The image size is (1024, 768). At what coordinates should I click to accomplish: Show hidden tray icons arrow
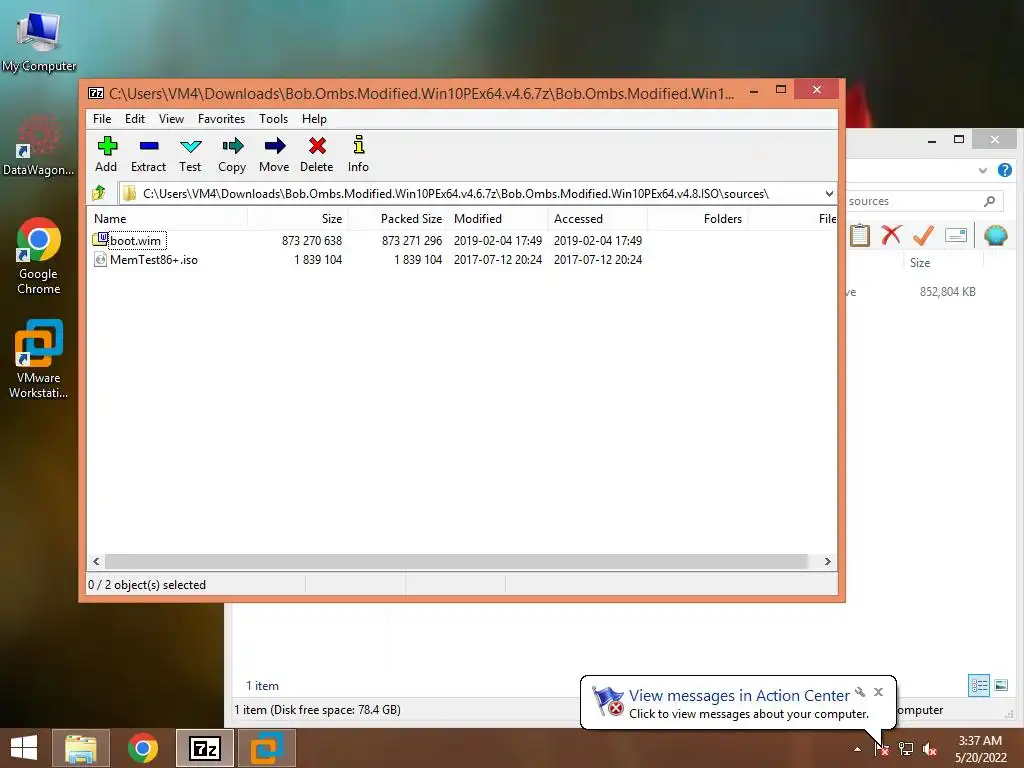pyautogui.click(x=857, y=749)
